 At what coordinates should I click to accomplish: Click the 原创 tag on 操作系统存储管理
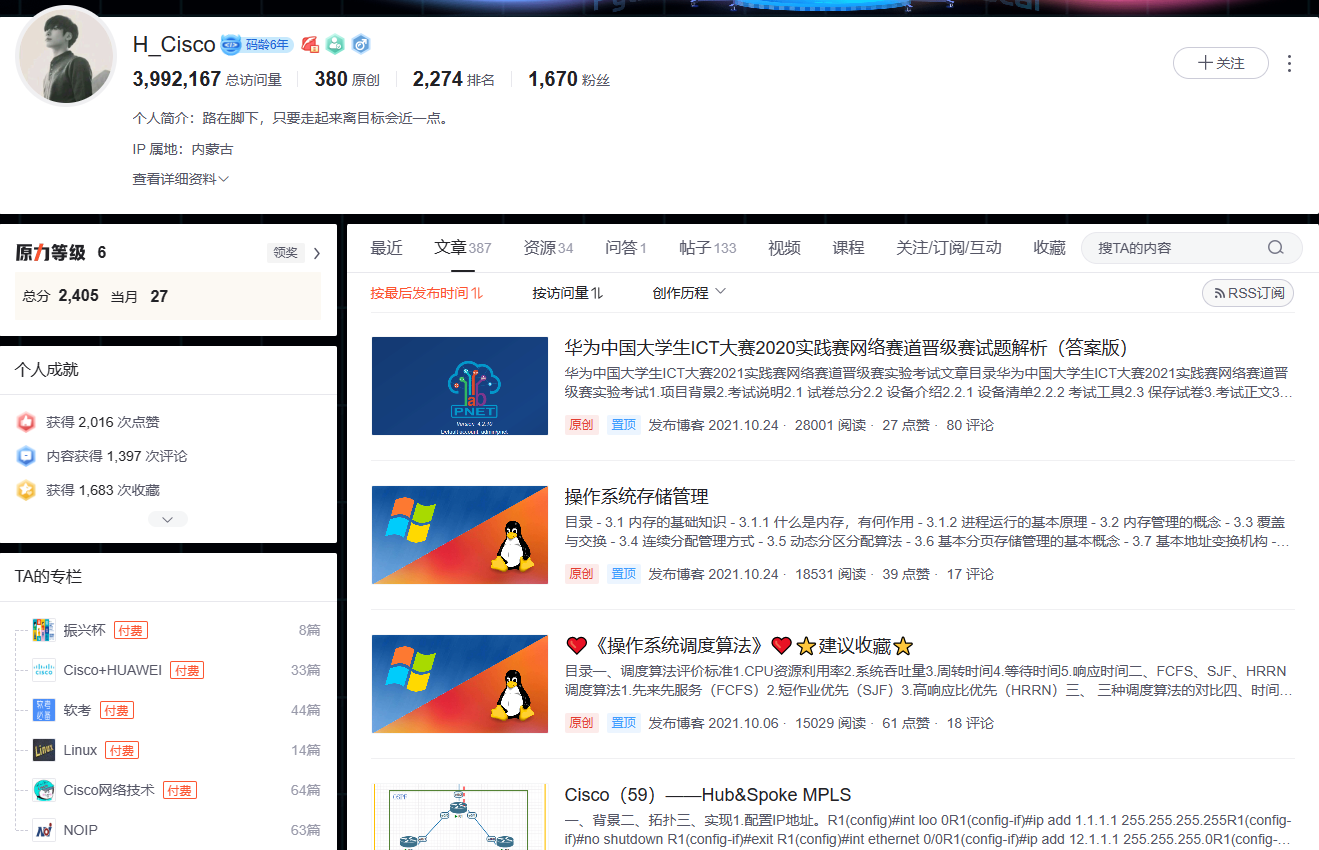tap(581, 574)
